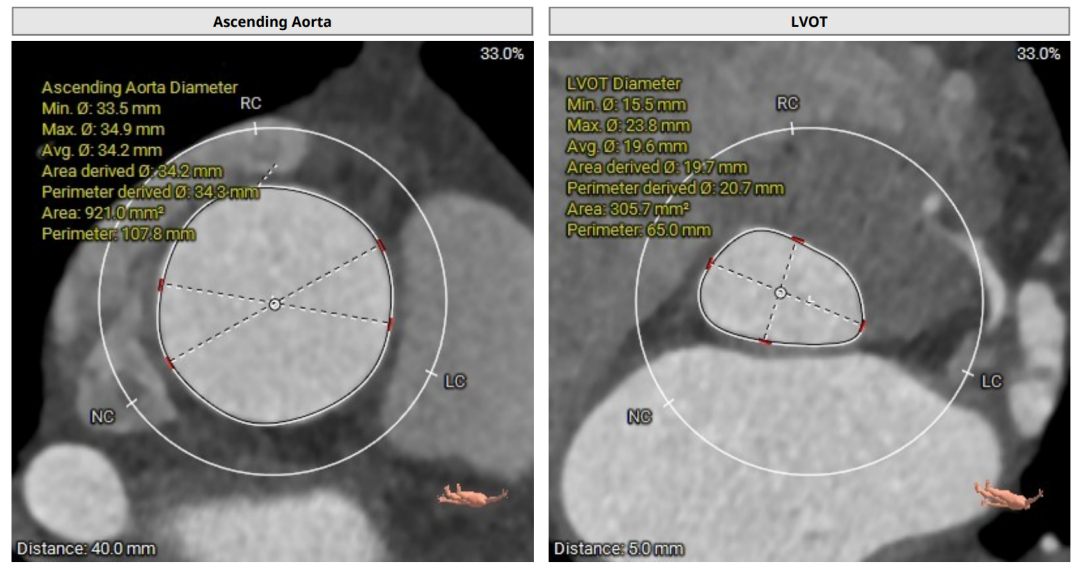Click Perimeter derived Ø: 20.7 mm
The width and height of the screenshot is (1080, 571).
(x=676, y=188)
